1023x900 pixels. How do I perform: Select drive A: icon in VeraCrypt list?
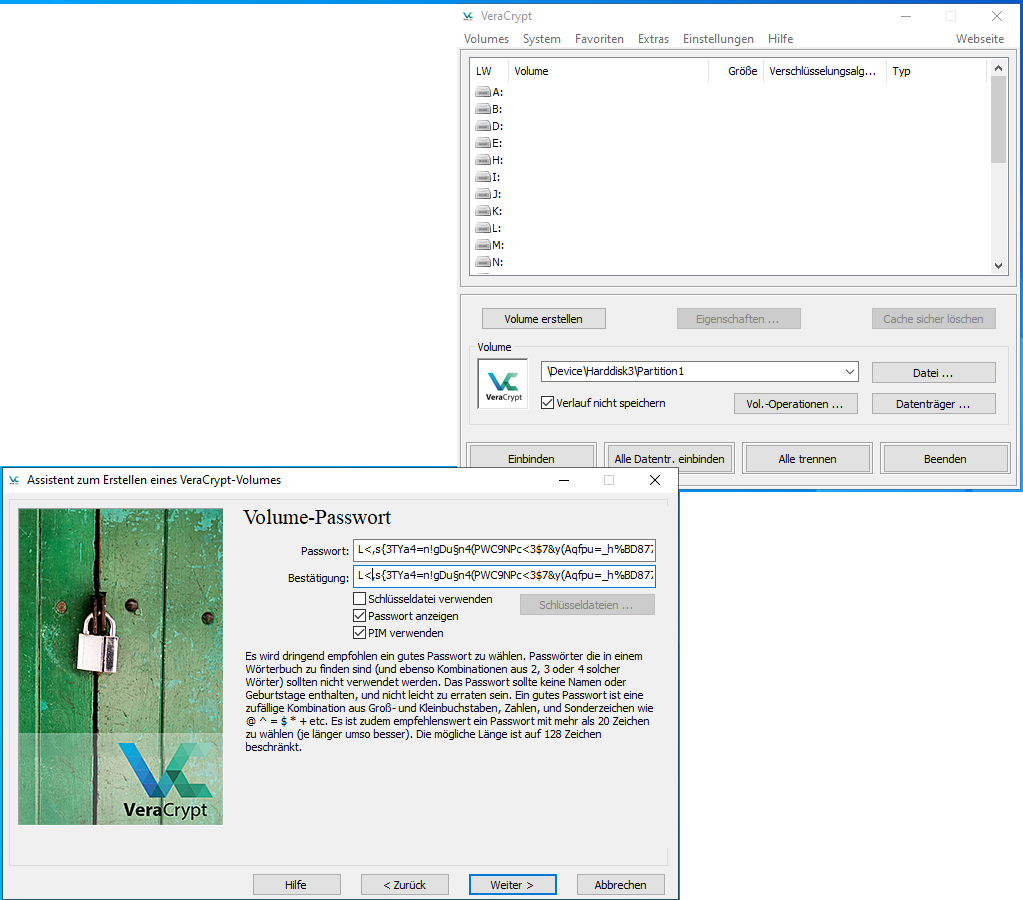pos(483,92)
